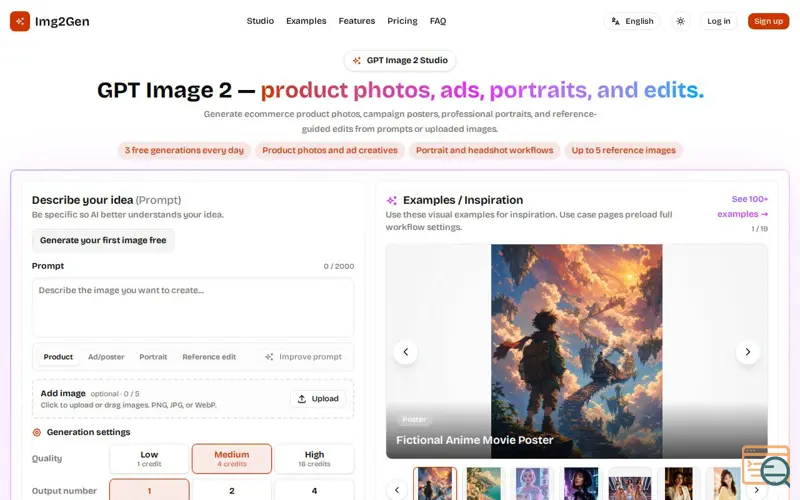Focus the Prompt description text field

coord(193,307)
